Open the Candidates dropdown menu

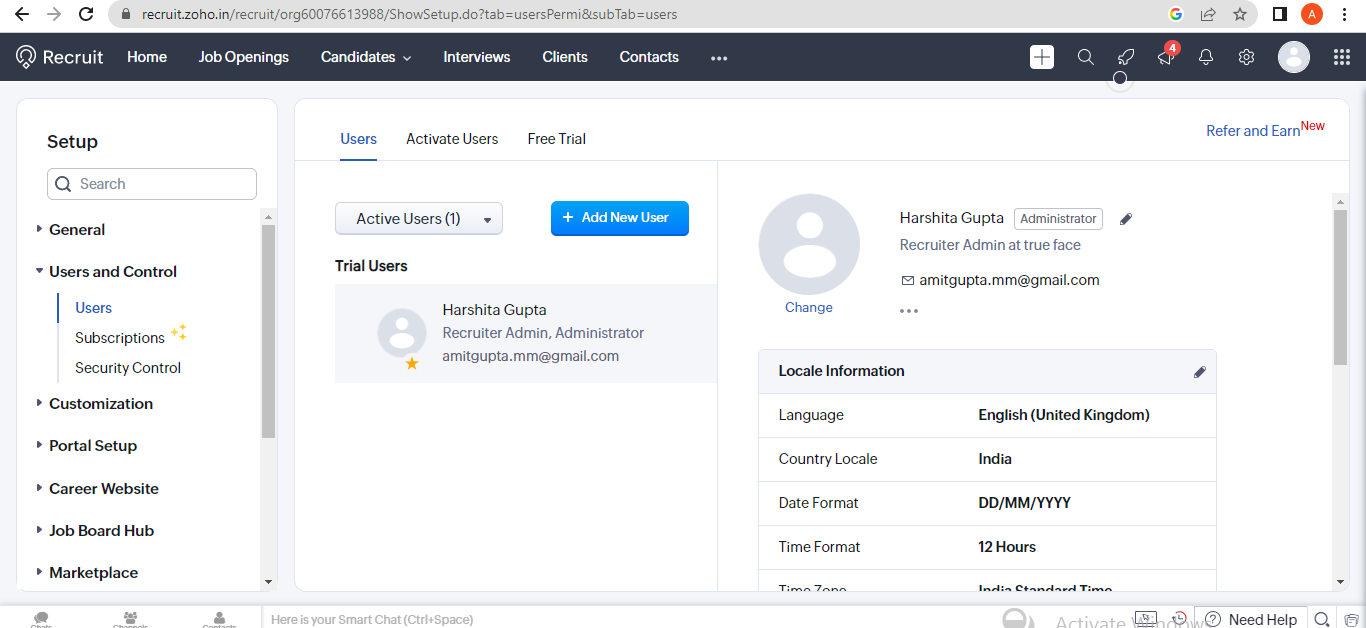coord(366,57)
